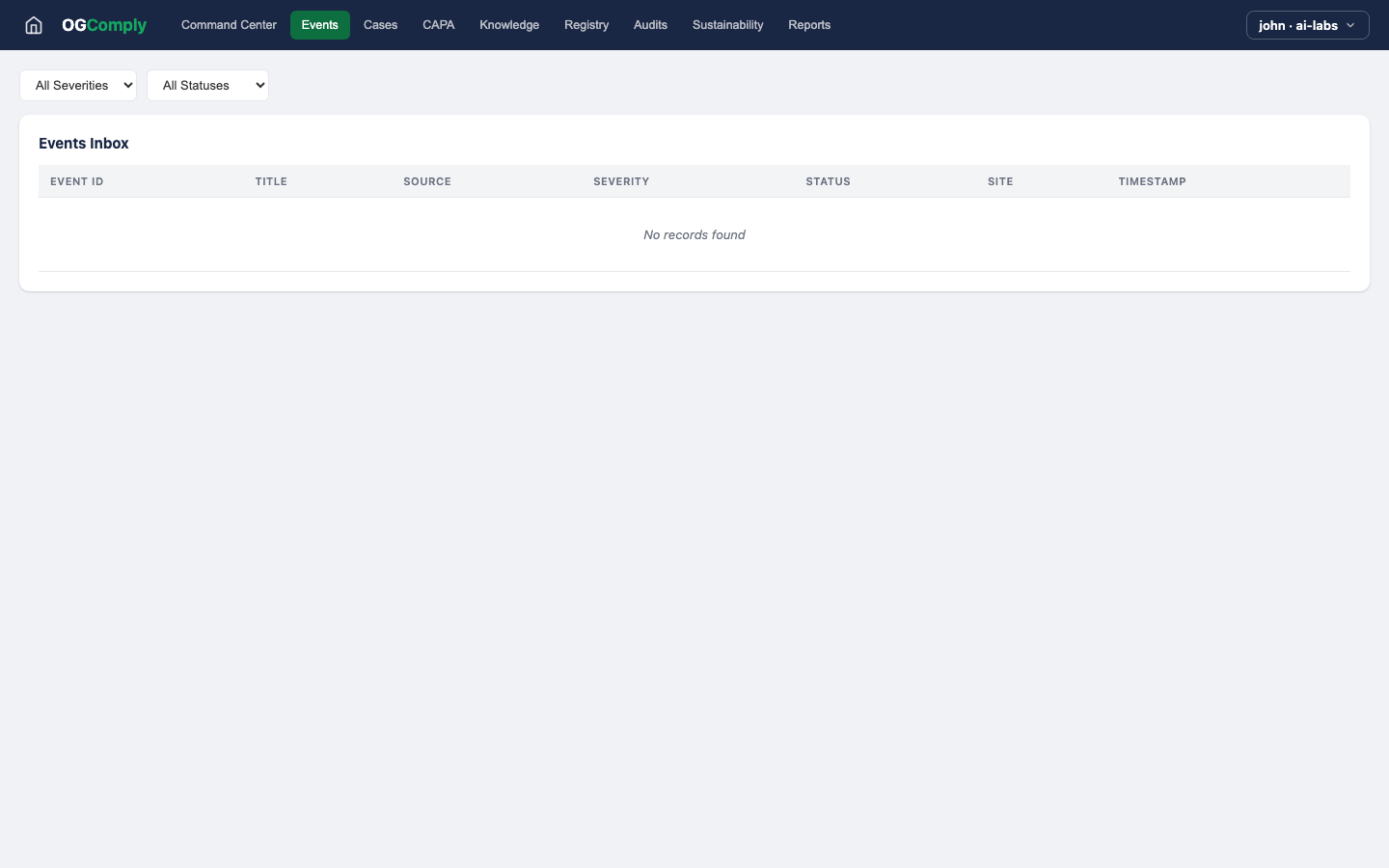Click the Event ID column header
The image size is (1389, 868).
tap(77, 181)
